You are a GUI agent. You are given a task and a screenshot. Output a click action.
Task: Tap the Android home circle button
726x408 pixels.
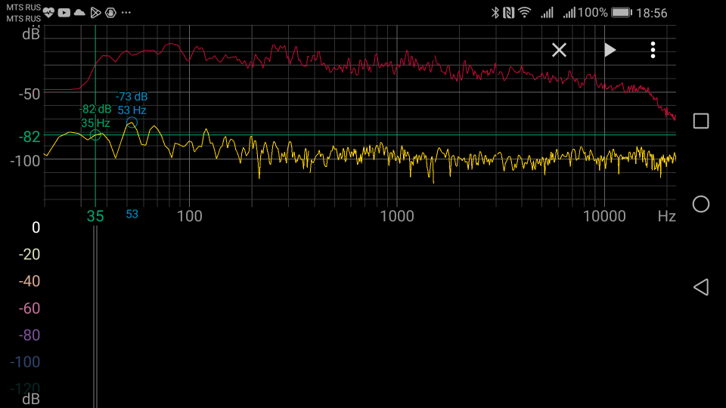coord(701,204)
